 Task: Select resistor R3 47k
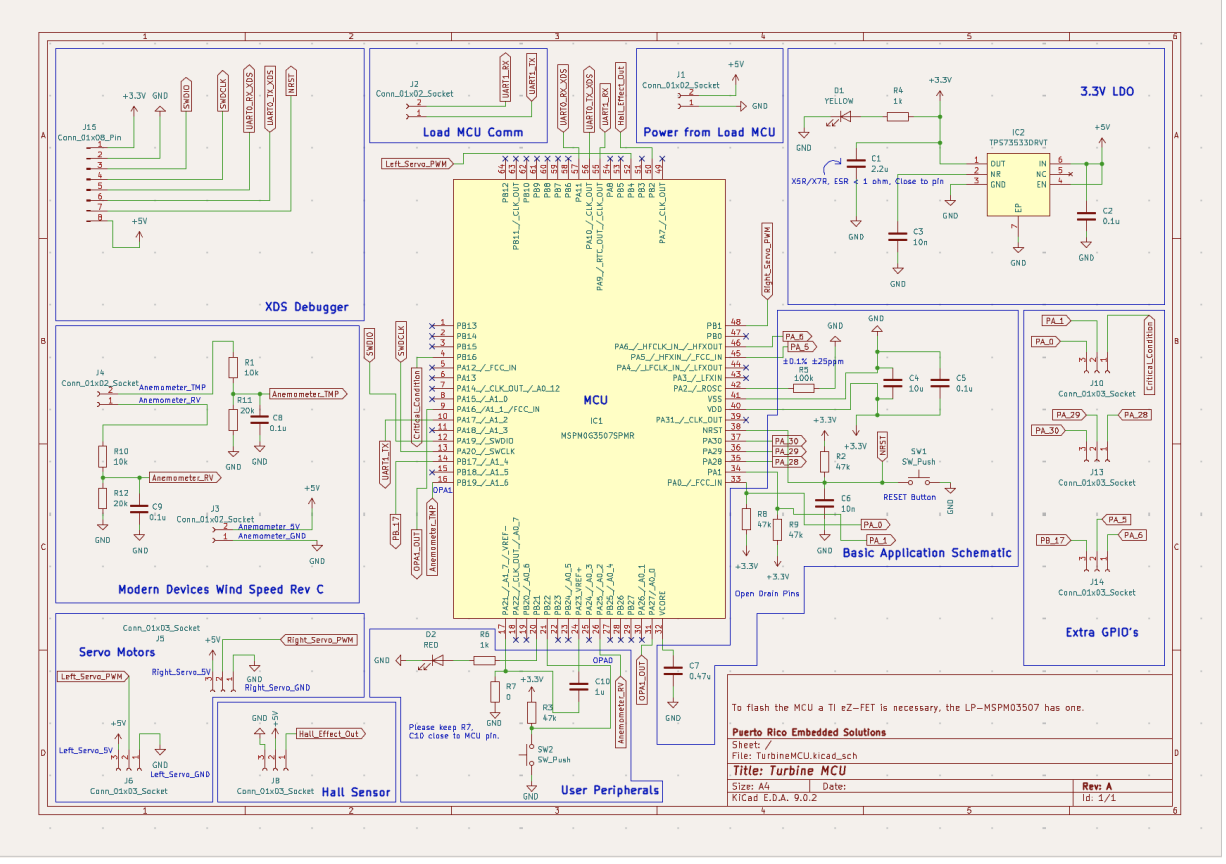tap(531, 712)
